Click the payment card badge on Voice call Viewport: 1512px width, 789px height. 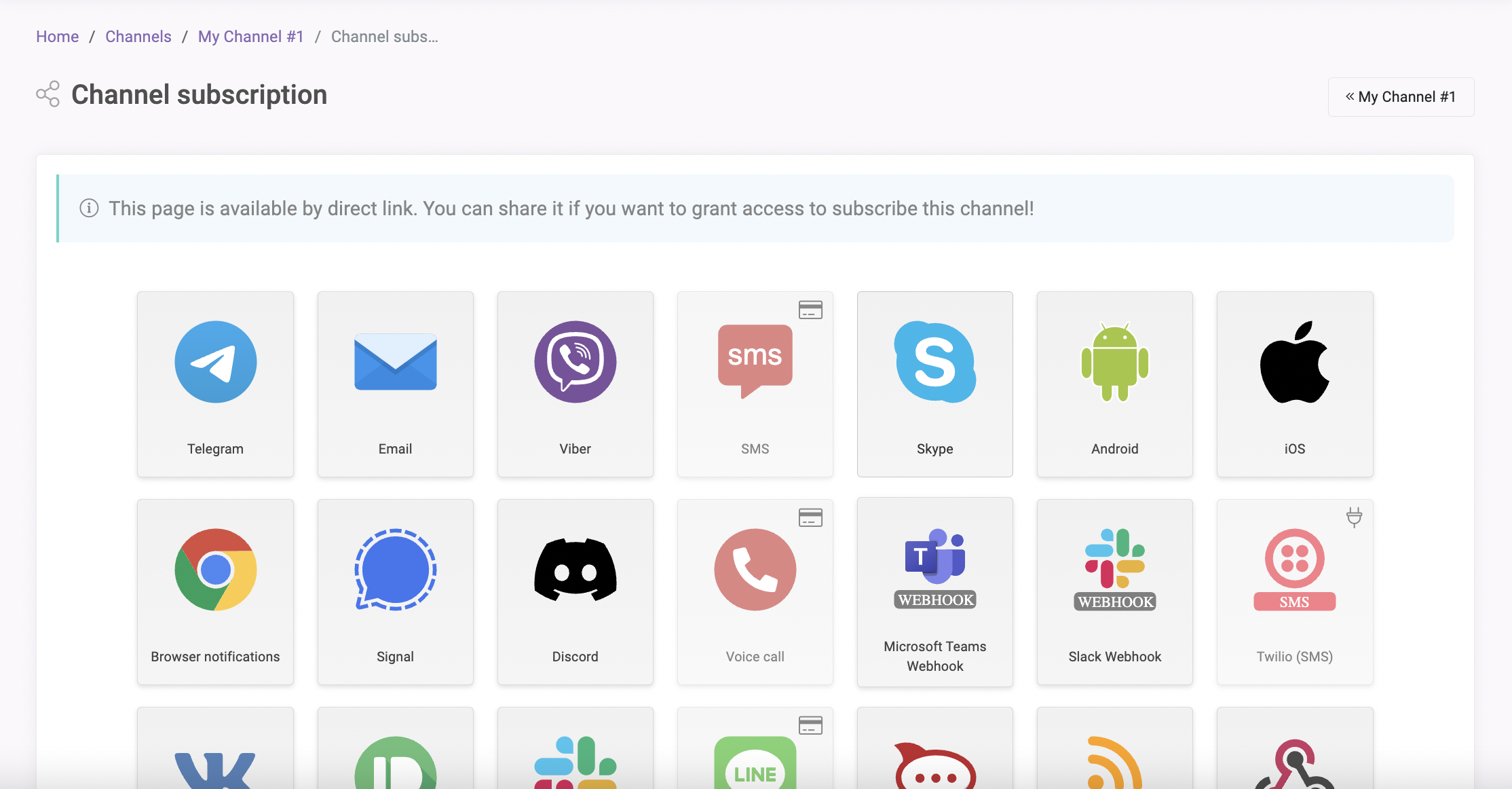click(x=810, y=517)
